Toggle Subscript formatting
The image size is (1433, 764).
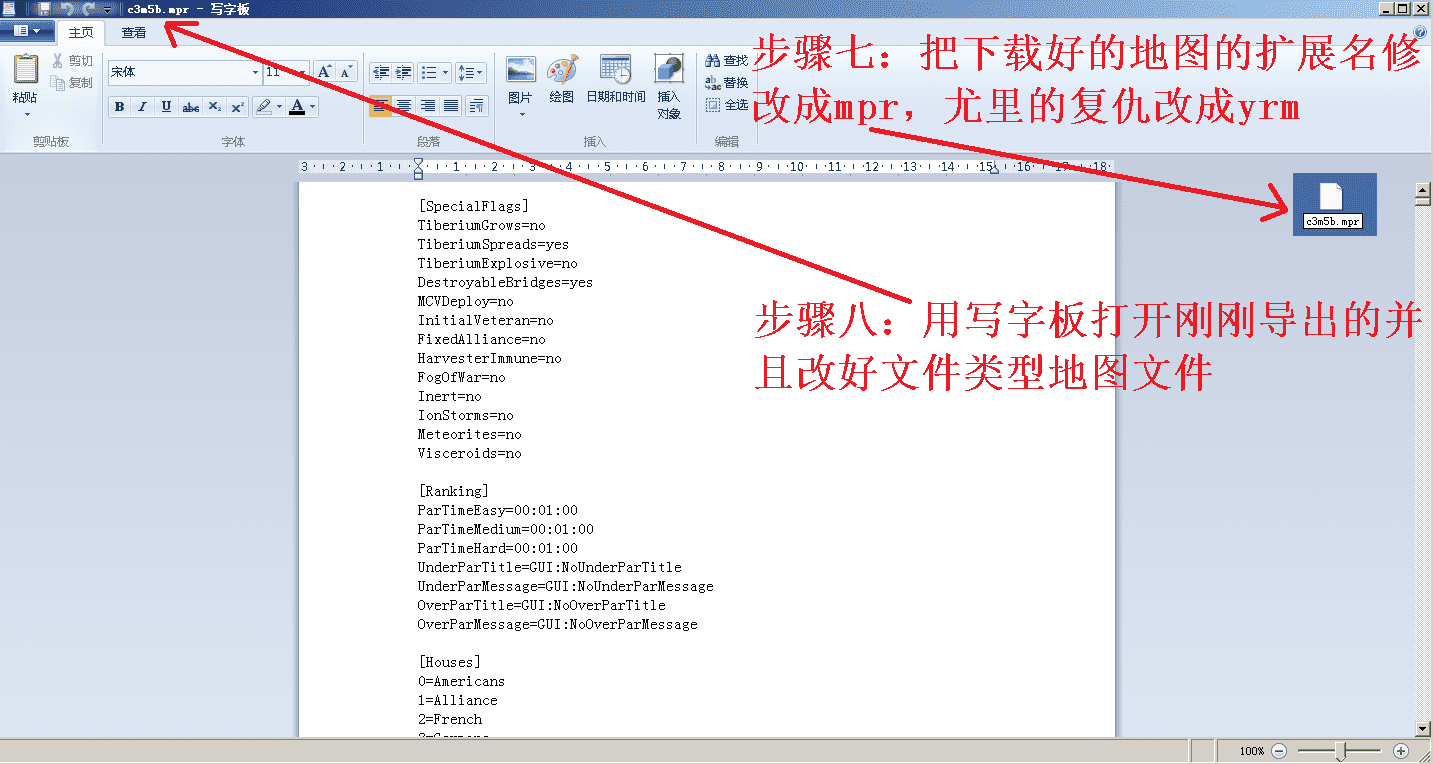(214, 106)
